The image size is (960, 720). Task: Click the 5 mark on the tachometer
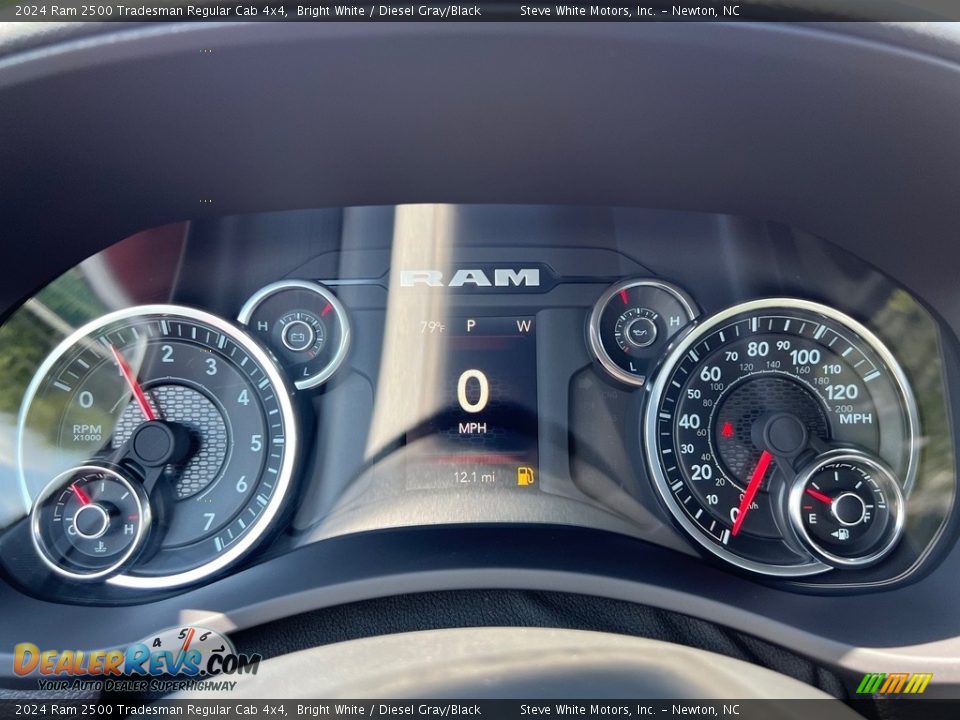tap(256, 443)
